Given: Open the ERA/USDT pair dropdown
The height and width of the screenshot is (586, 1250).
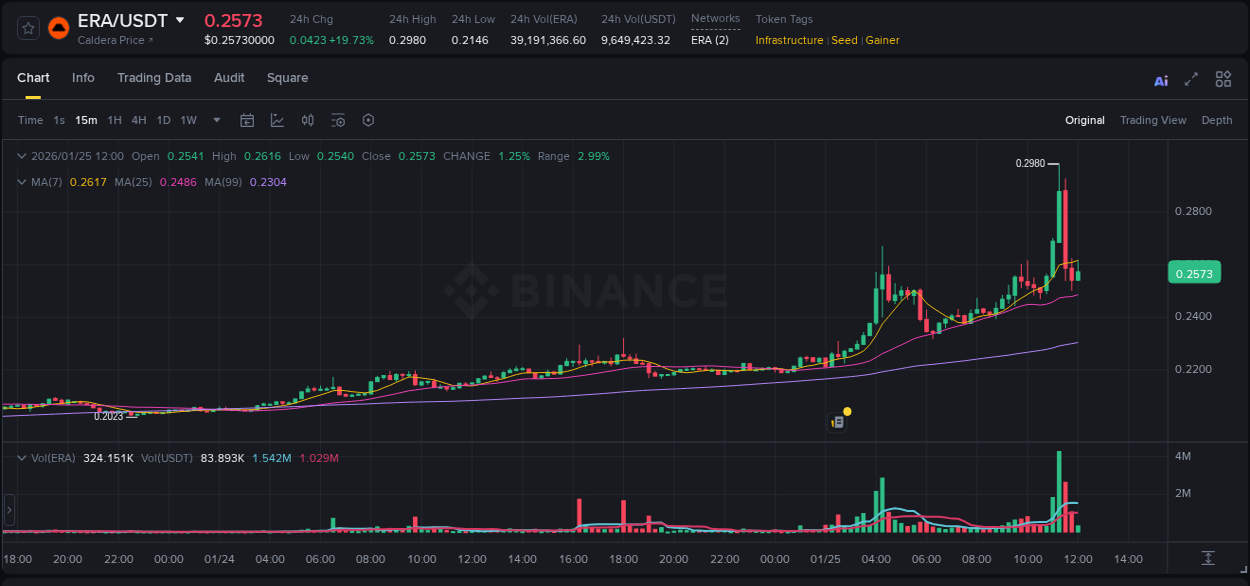Looking at the screenshot, I should 180,19.
